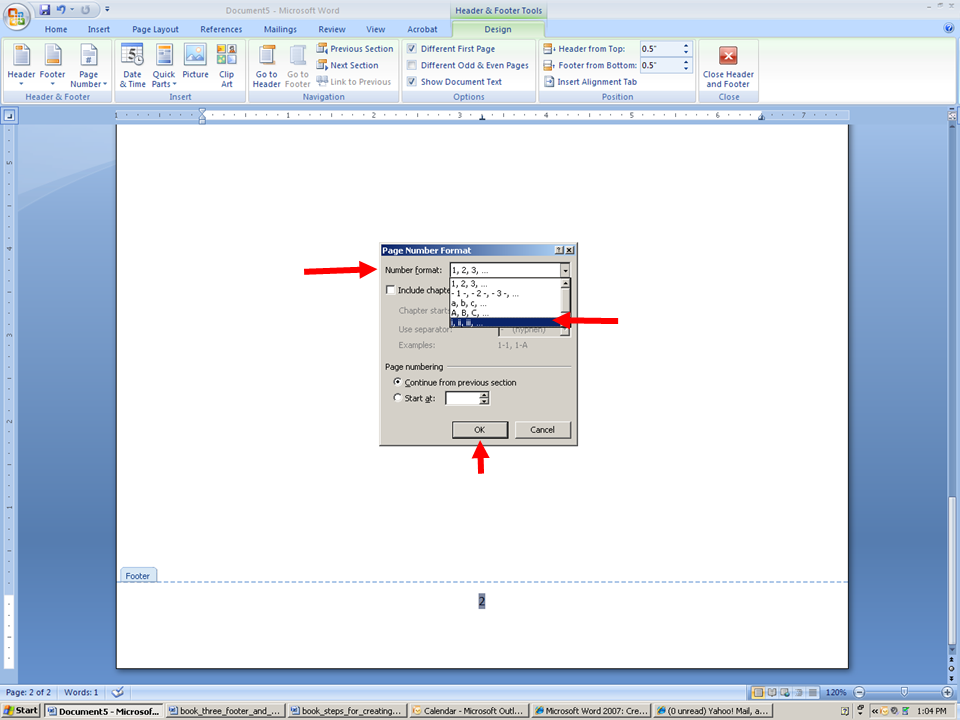Insert Clip Art

click(x=227, y=66)
